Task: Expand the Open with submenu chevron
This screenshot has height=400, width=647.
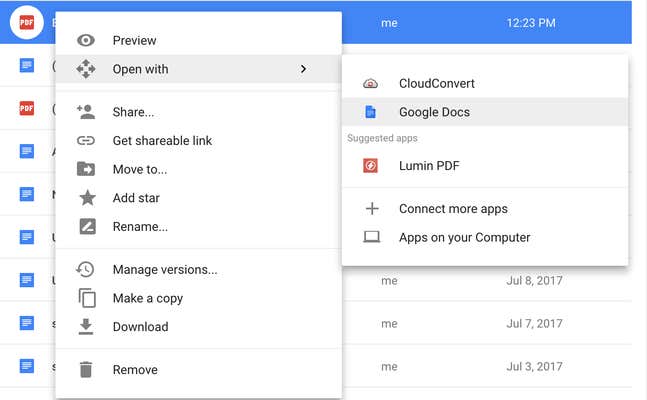Action: pyautogui.click(x=303, y=69)
